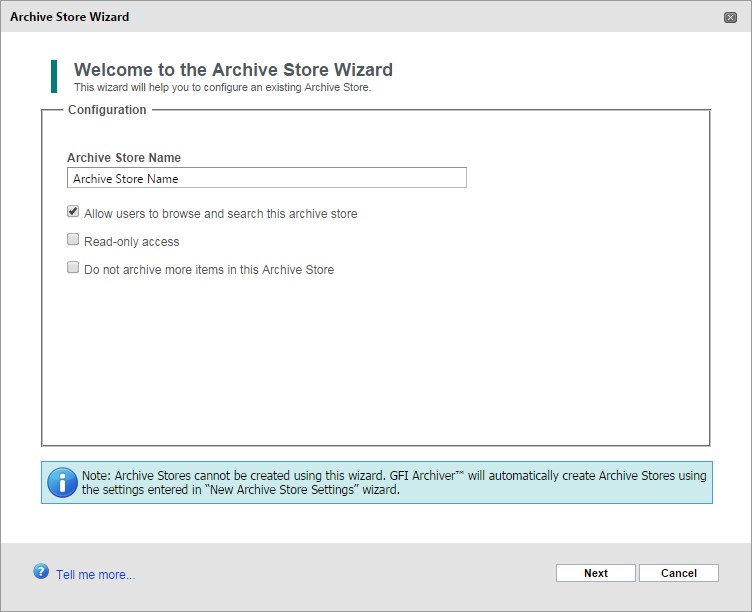Click the bold 'Archive Store Name' field label
The width and height of the screenshot is (752, 612).
point(124,158)
